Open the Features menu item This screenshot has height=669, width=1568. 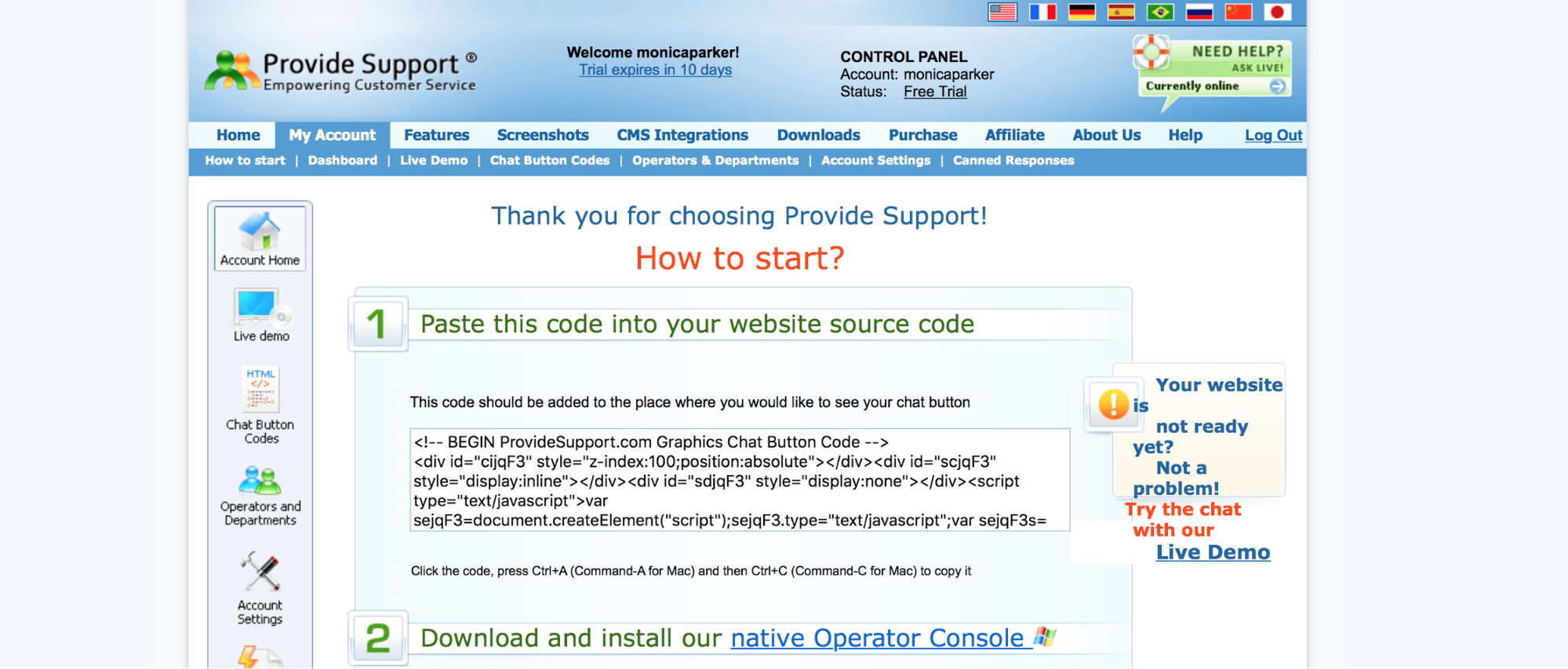pyautogui.click(x=437, y=135)
